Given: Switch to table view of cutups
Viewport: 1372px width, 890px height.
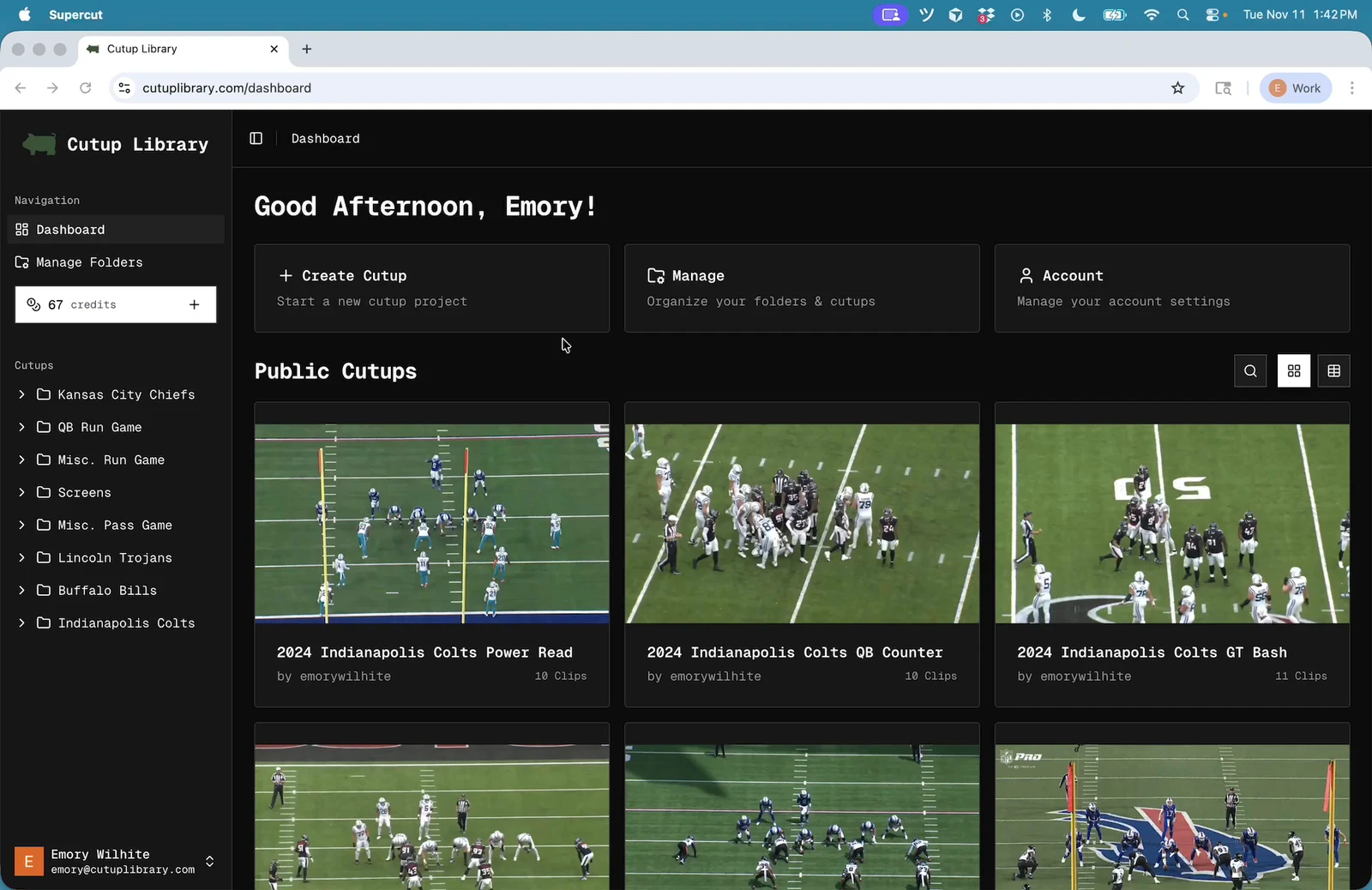Looking at the screenshot, I should [1333, 371].
